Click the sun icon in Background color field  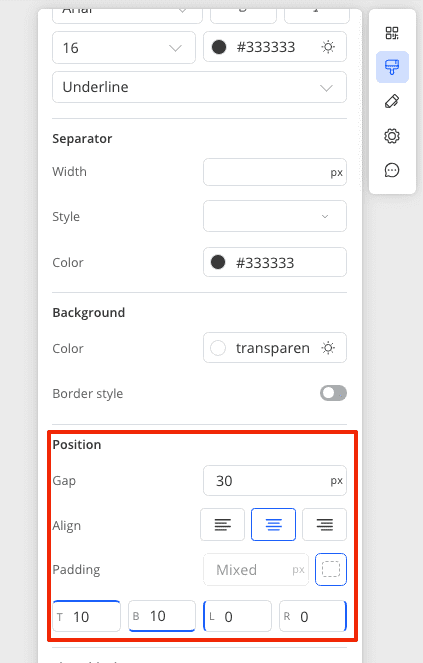click(328, 348)
